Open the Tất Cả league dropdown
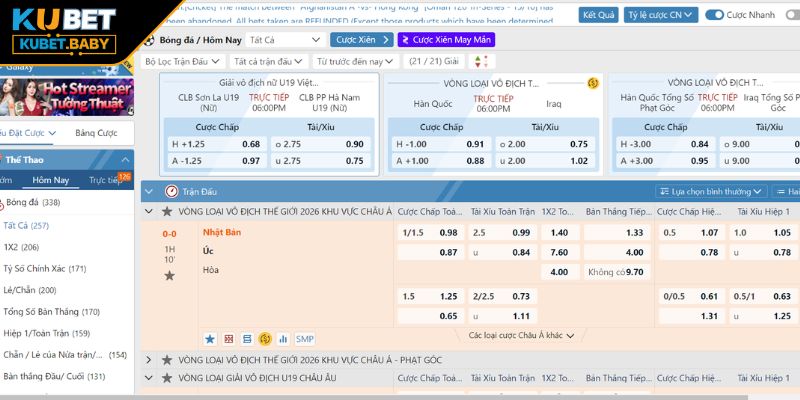 (x=285, y=40)
